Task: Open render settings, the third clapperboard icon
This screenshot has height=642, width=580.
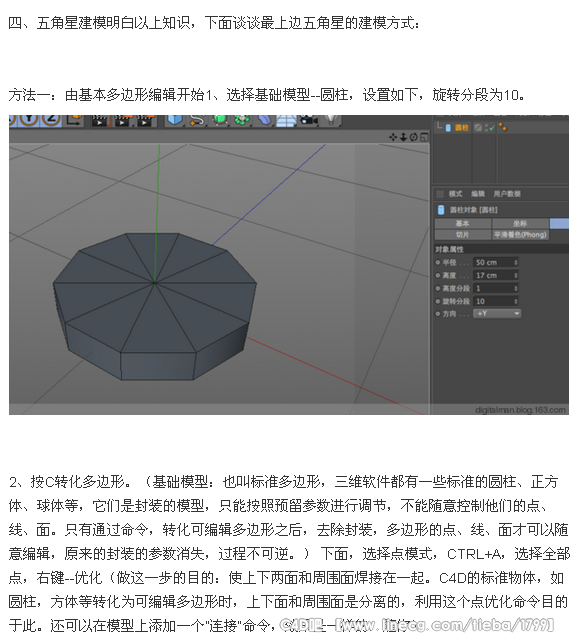Action: [x=145, y=120]
